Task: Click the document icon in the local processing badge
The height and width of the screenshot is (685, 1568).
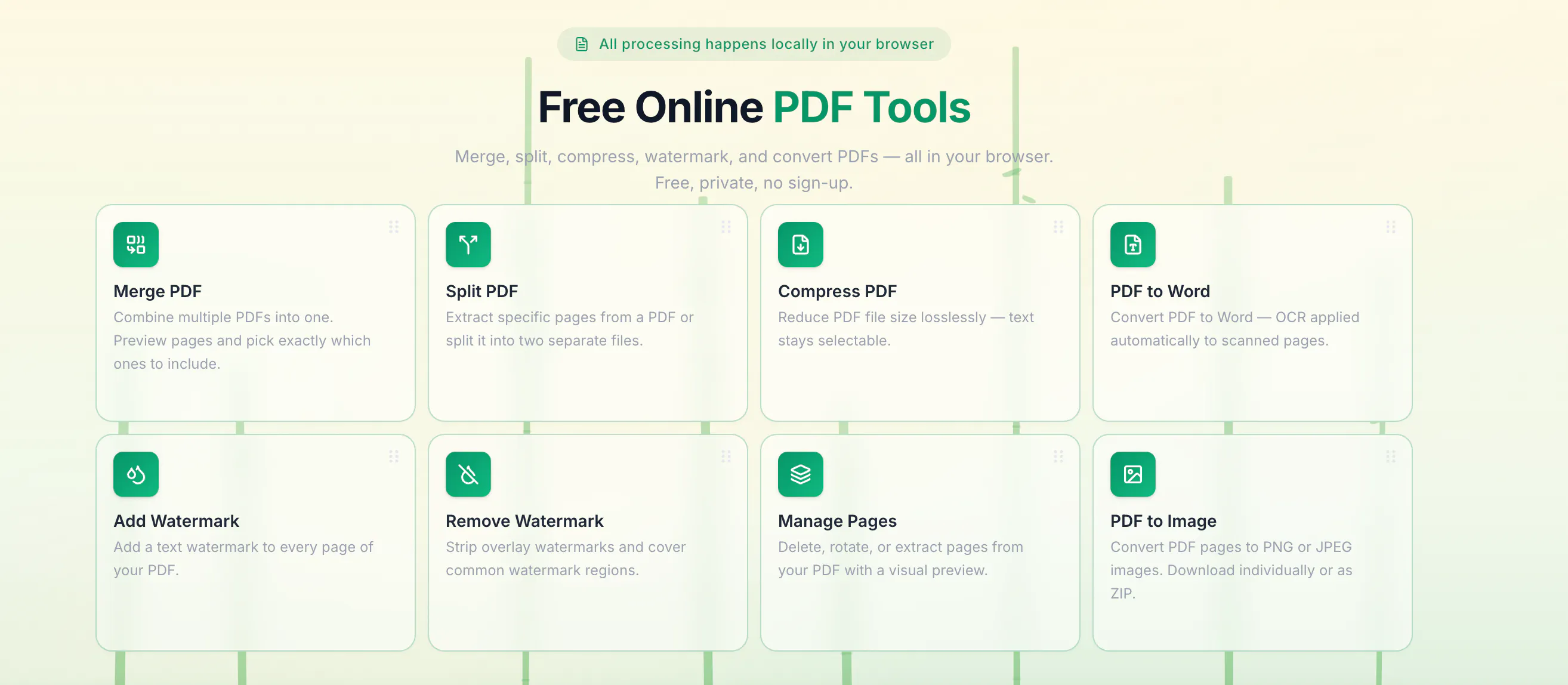Action: tap(582, 44)
